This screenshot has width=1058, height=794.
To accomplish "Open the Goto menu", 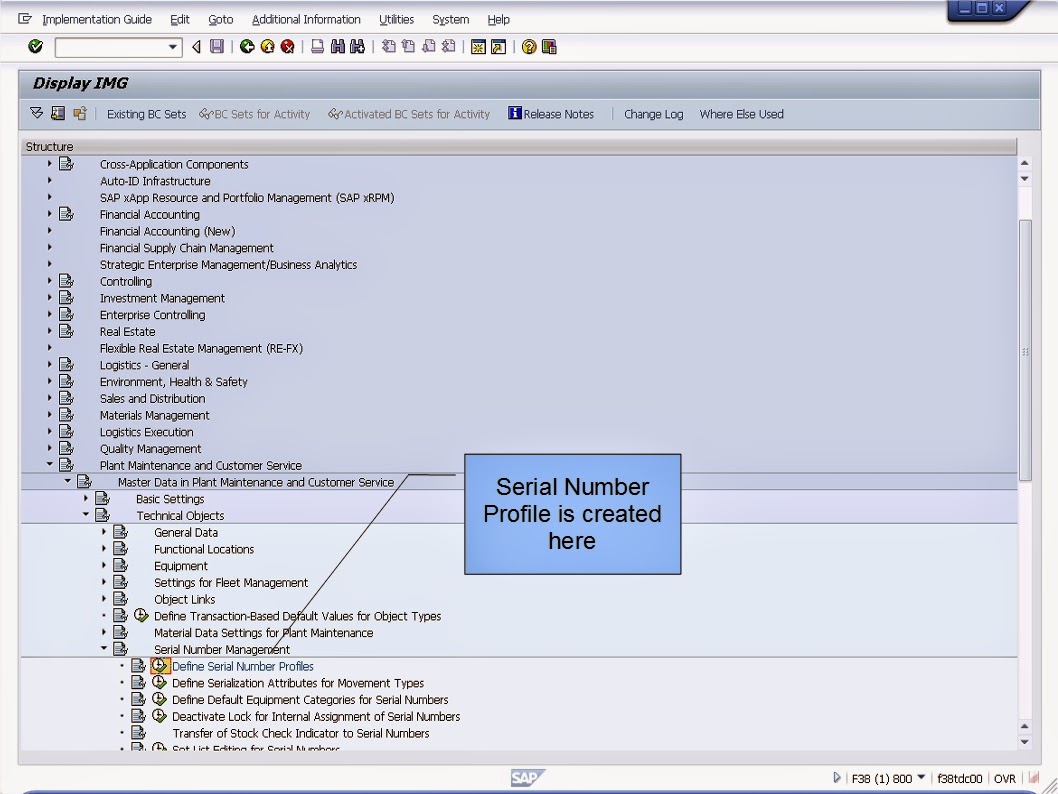I will tap(220, 19).
